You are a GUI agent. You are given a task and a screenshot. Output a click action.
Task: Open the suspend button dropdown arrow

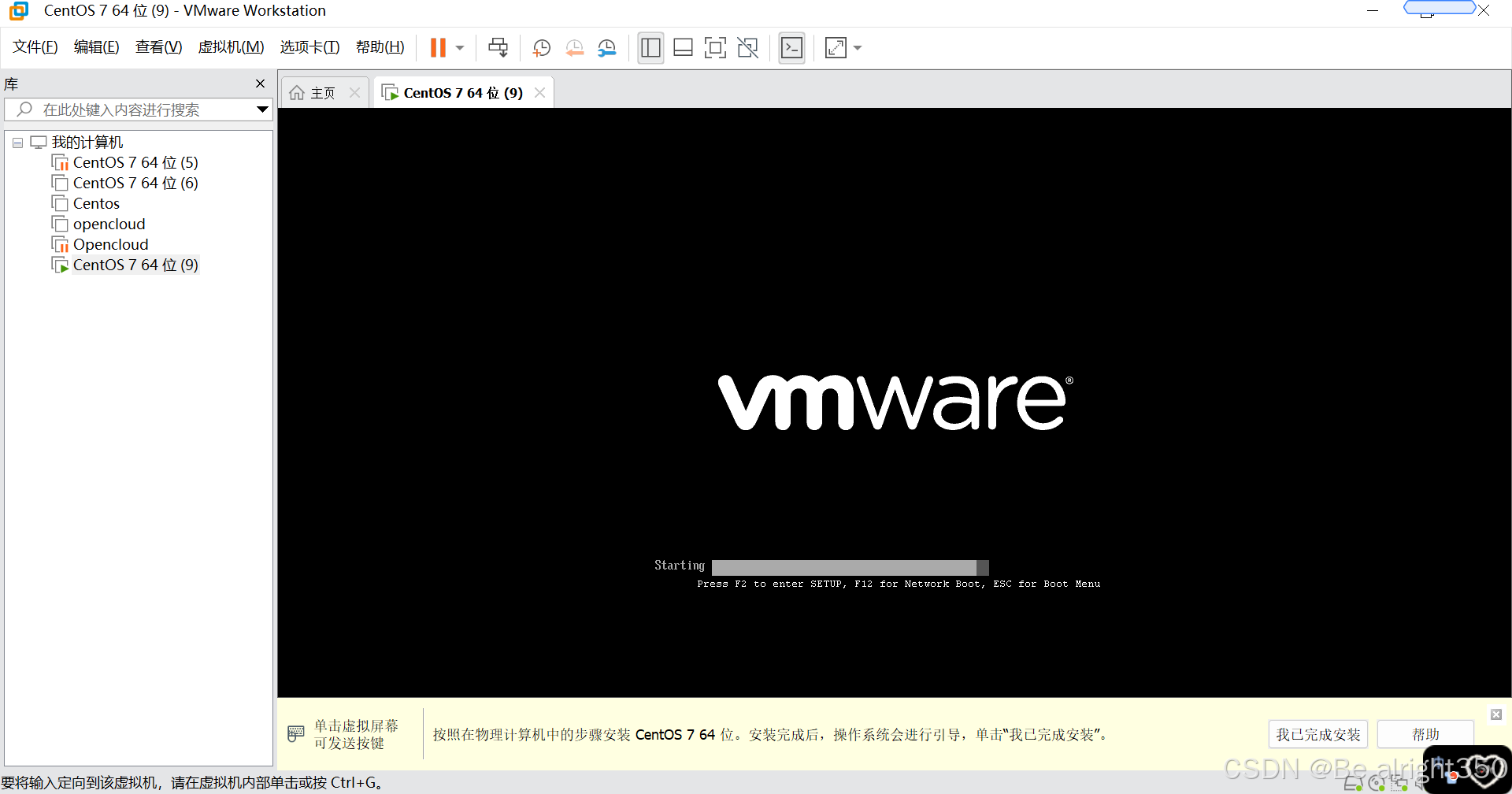point(460,48)
